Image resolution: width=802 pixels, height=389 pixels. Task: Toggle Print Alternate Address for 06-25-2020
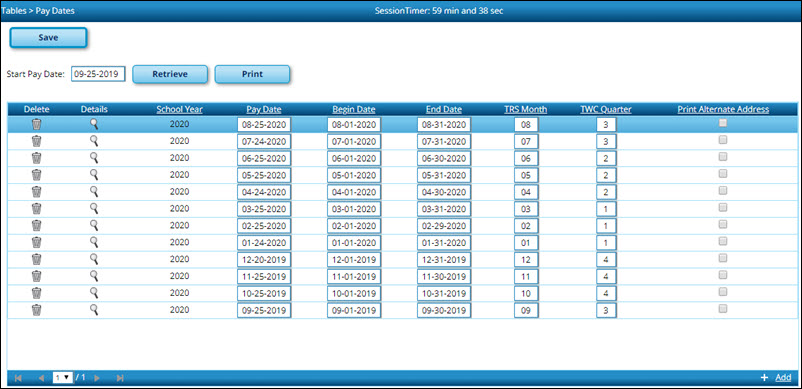click(x=723, y=156)
